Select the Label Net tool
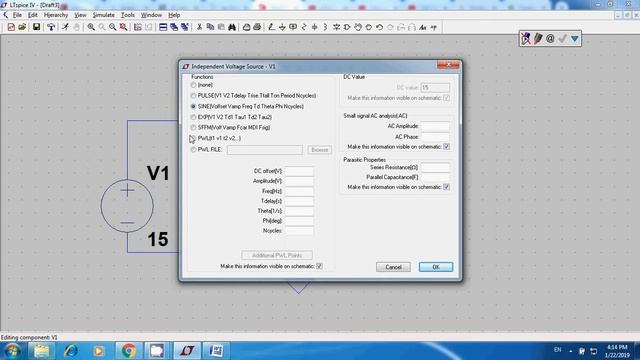 pos(293,27)
